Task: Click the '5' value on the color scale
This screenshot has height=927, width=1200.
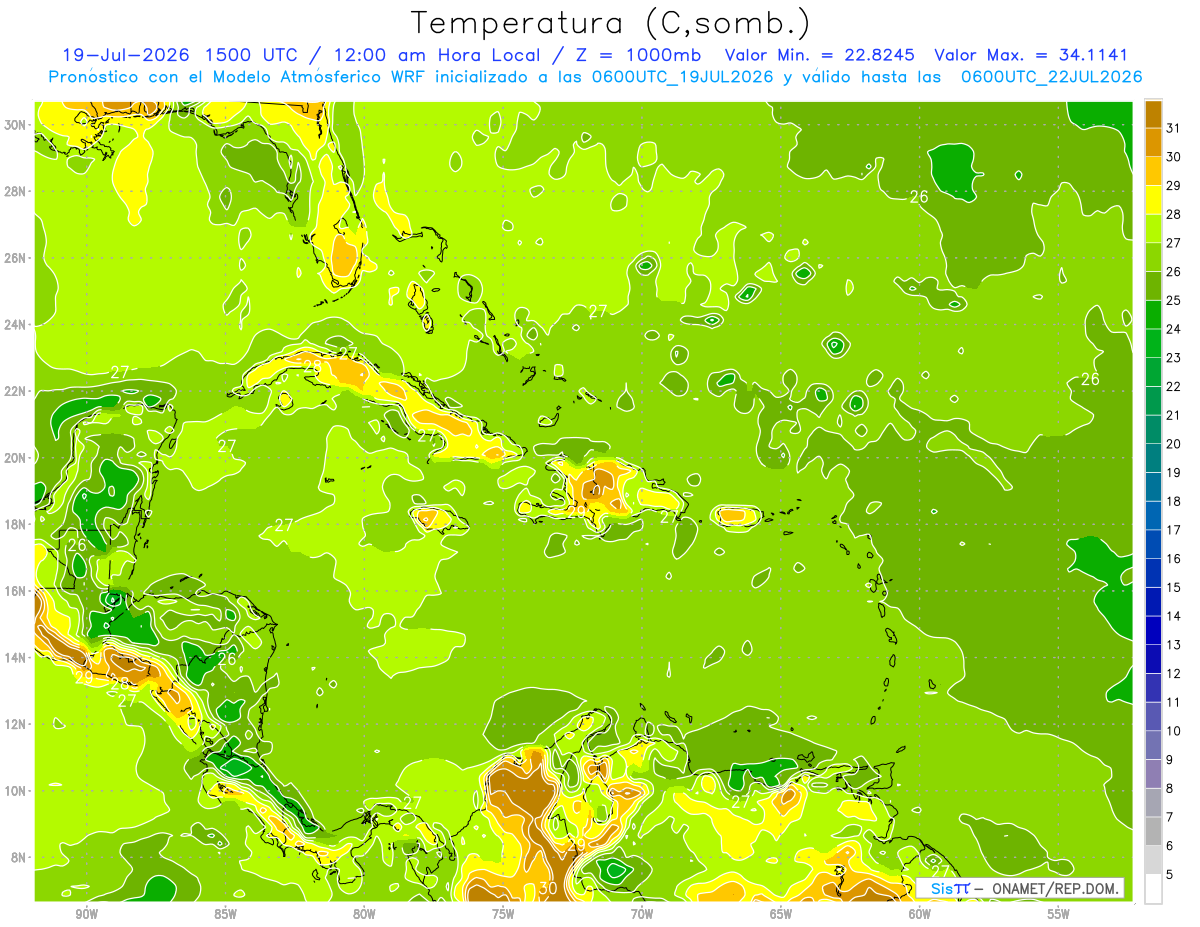Action: (1170, 875)
